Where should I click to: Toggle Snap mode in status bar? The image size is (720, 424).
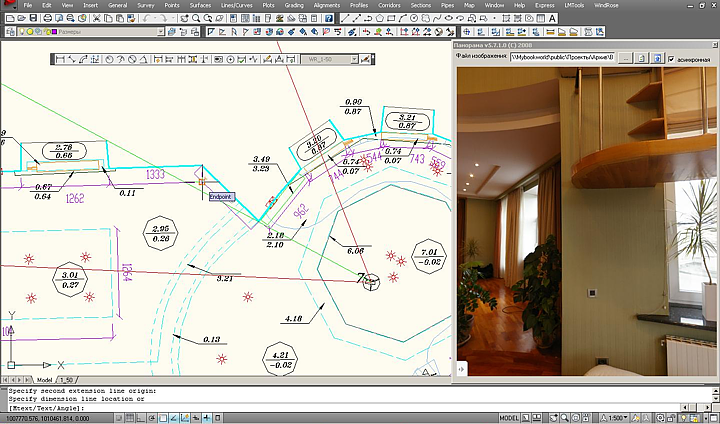click(x=118, y=418)
